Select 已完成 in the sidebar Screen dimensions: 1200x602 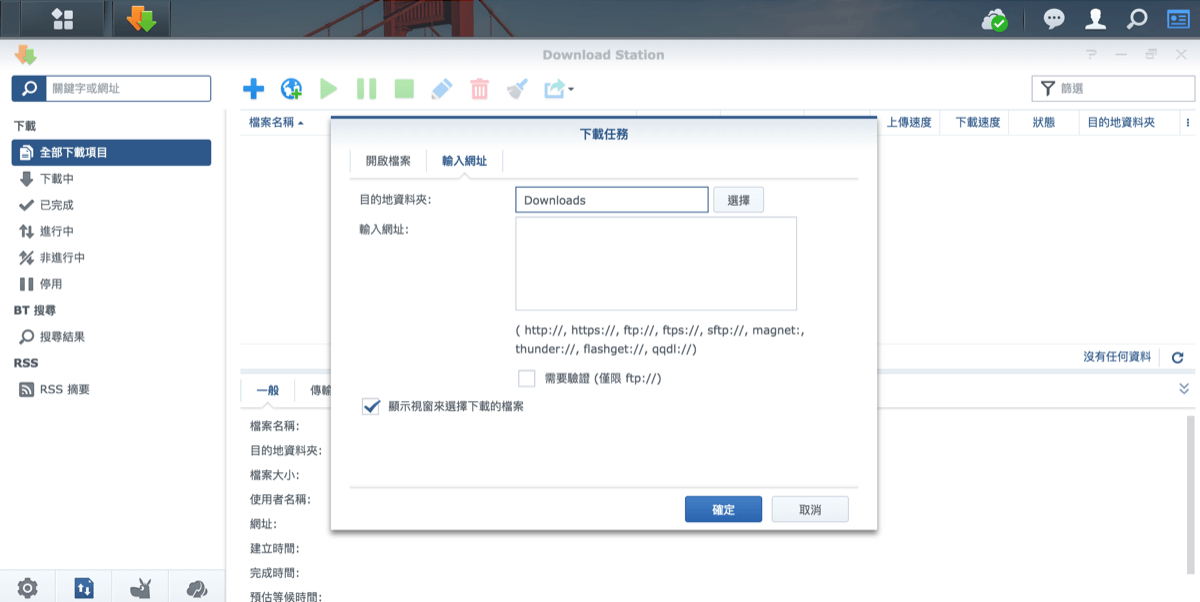point(56,205)
